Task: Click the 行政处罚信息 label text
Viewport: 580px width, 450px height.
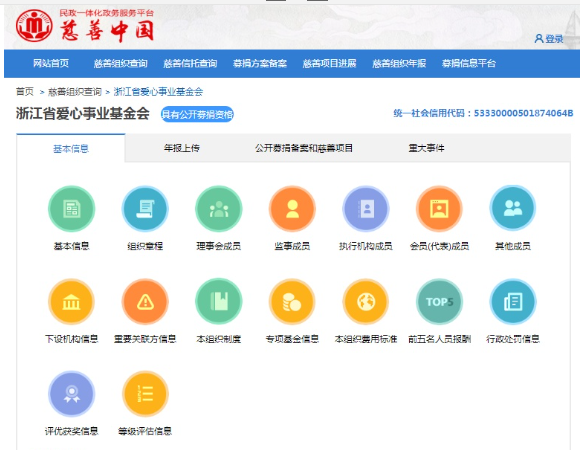Action: coord(513,339)
